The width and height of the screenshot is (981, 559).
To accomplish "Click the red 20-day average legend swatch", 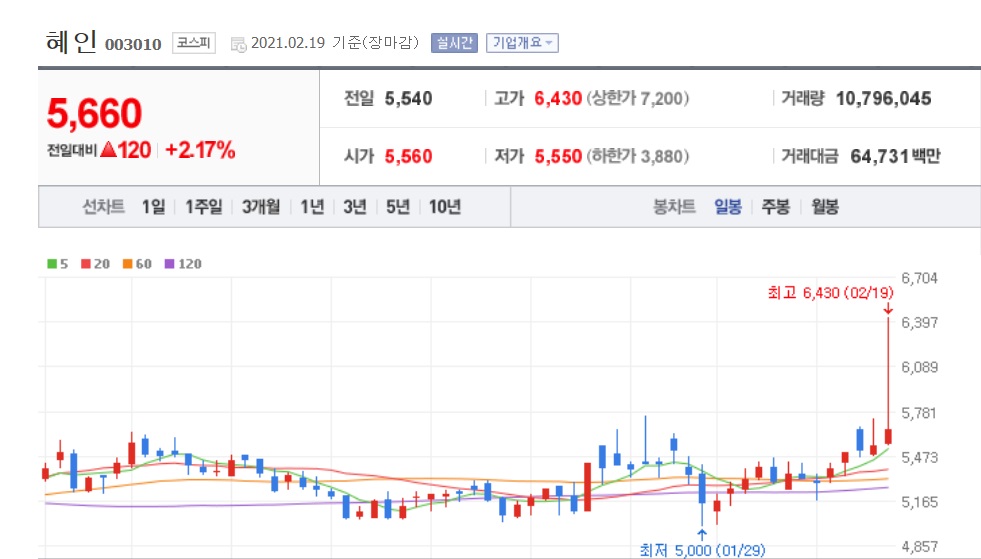I will 86,264.
